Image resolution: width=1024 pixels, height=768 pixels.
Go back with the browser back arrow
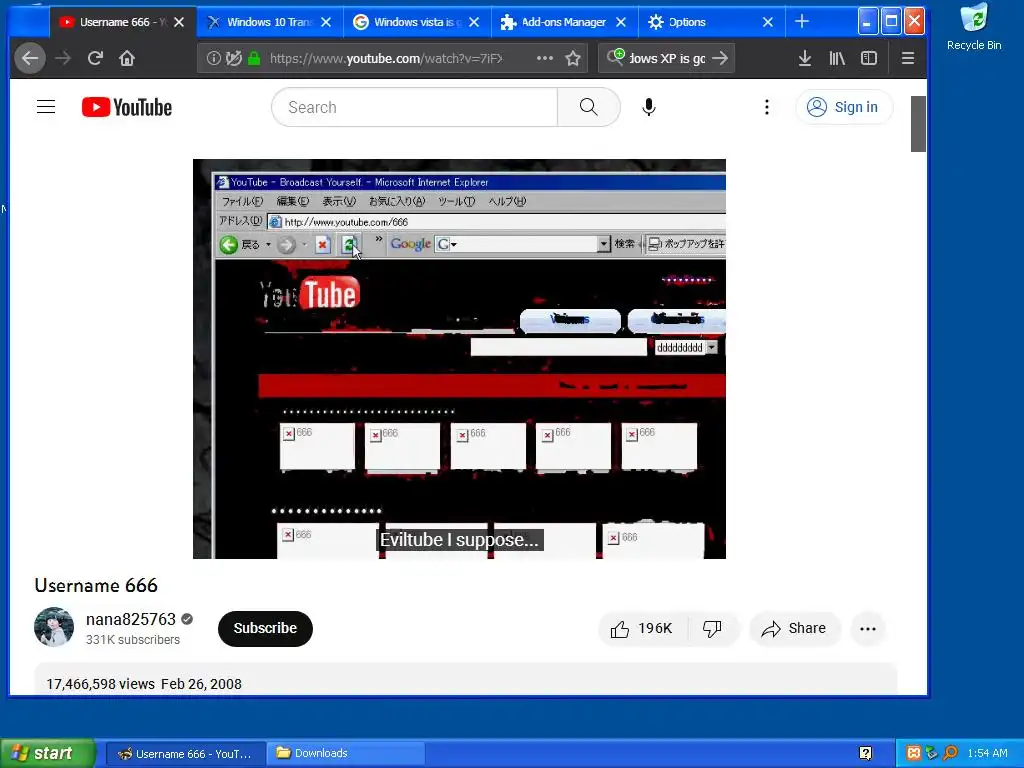click(30, 59)
